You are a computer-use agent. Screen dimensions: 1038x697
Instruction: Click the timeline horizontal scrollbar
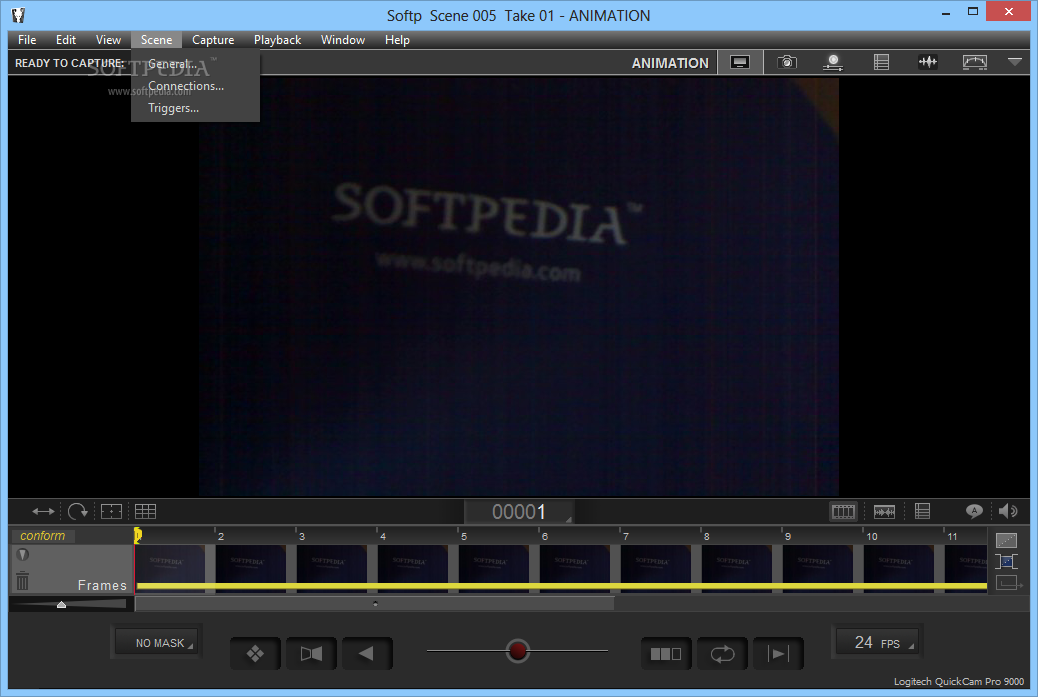coord(375,604)
